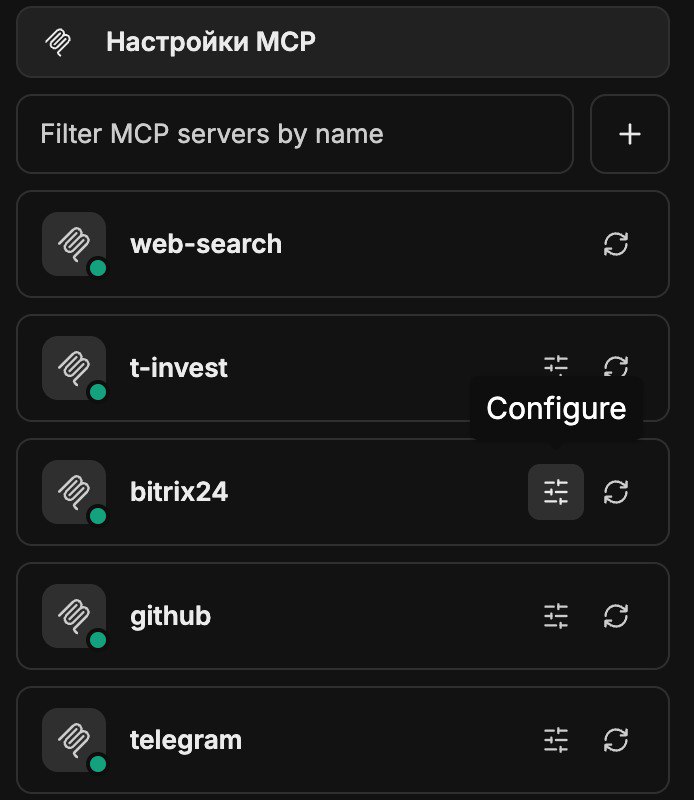
Task: Refresh the web-search MCP server
Action: (616, 244)
